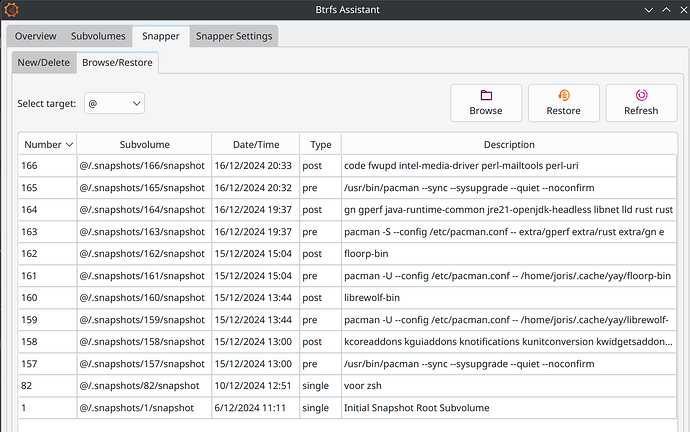690x432 pixels.
Task: Click the Subvolume column header
Action: click(x=144, y=144)
